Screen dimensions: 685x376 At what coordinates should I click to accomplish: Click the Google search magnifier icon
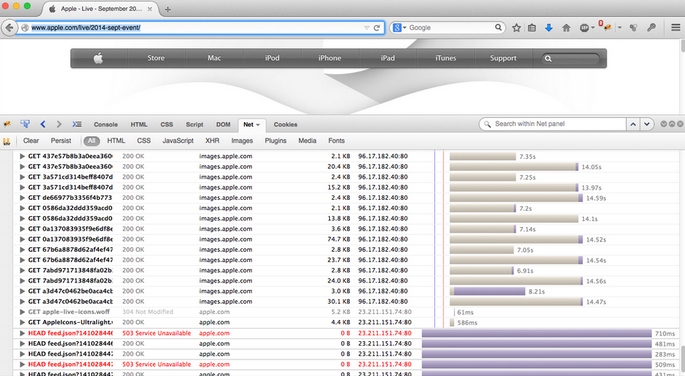[x=498, y=27]
